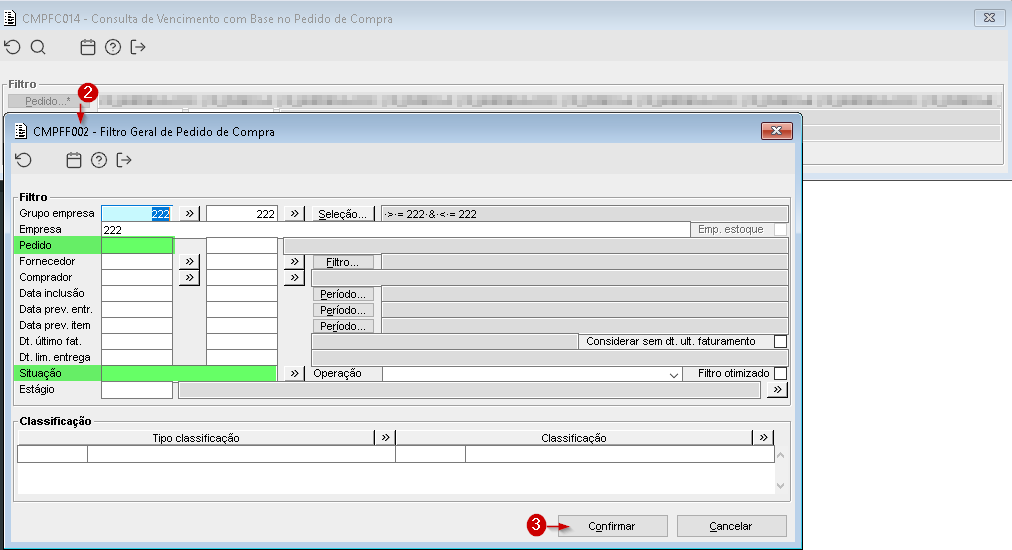Viewport: 1012px width, 550px height.
Task: Click the Filtro... button for Fornecedor
Action: tap(343, 262)
